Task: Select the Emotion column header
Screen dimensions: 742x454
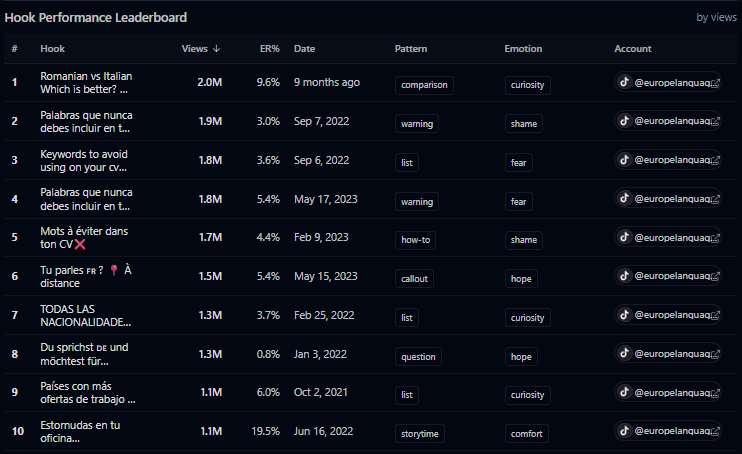Action: tap(522, 48)
